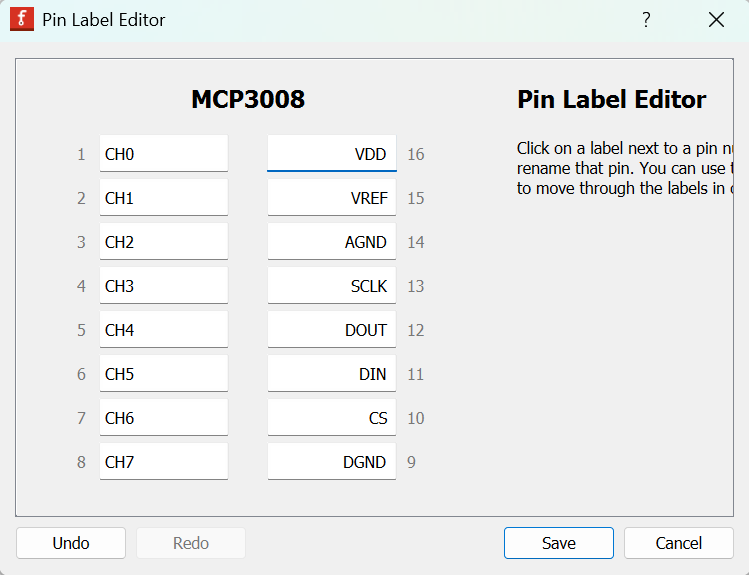
Task: Click pin number 6
Action: [81, 374]
